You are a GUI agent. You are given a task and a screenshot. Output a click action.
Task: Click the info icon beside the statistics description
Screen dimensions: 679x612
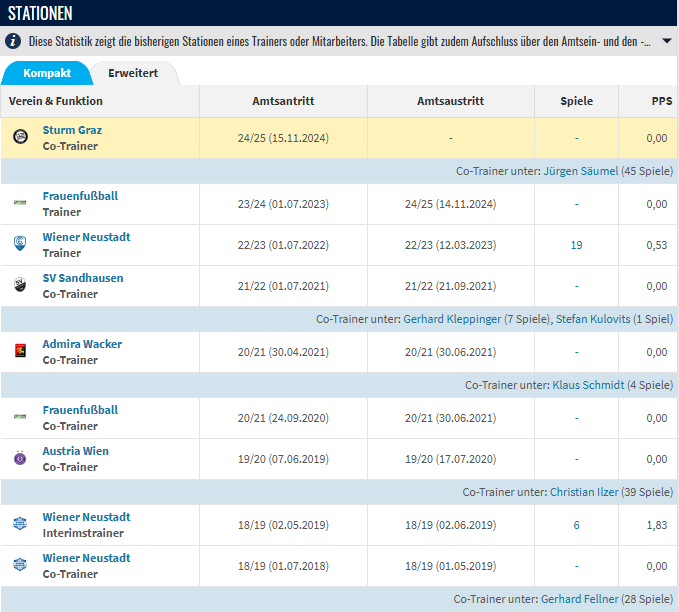13,42
